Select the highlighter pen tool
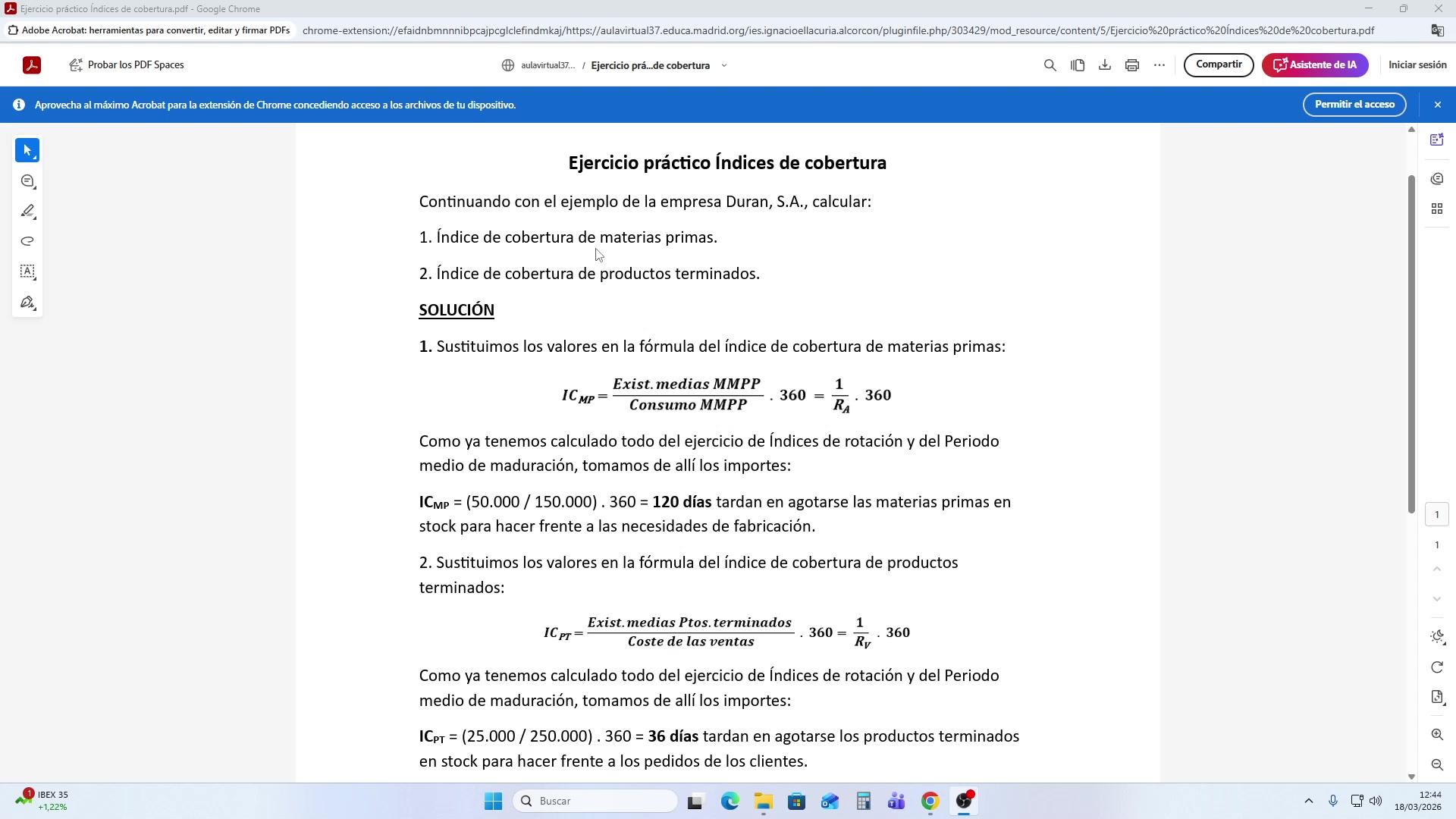 27,212
